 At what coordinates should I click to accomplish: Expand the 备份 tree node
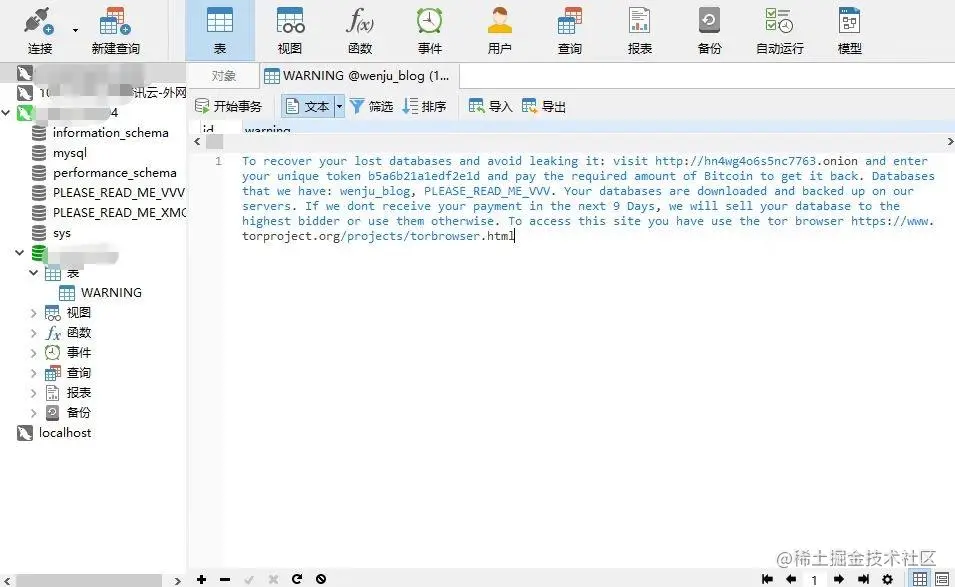coord(33,413)
